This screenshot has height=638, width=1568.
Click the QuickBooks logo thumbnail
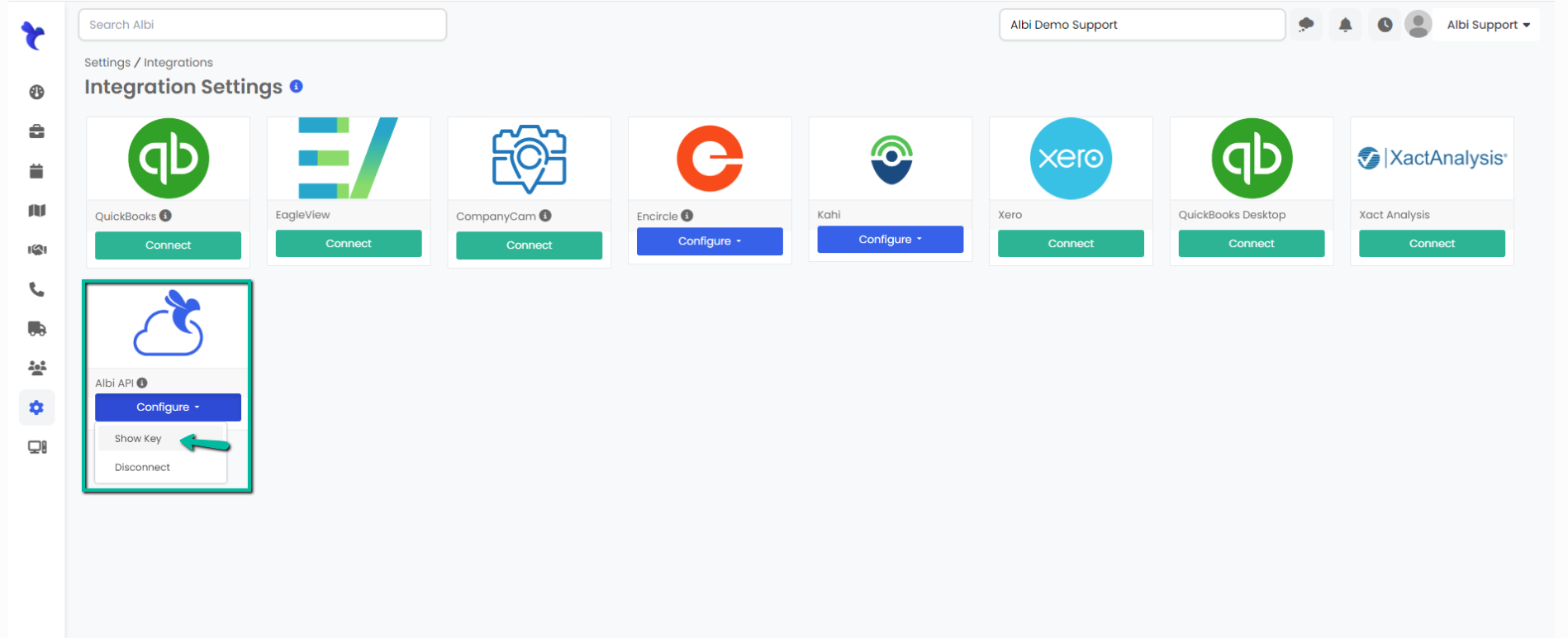169,158
